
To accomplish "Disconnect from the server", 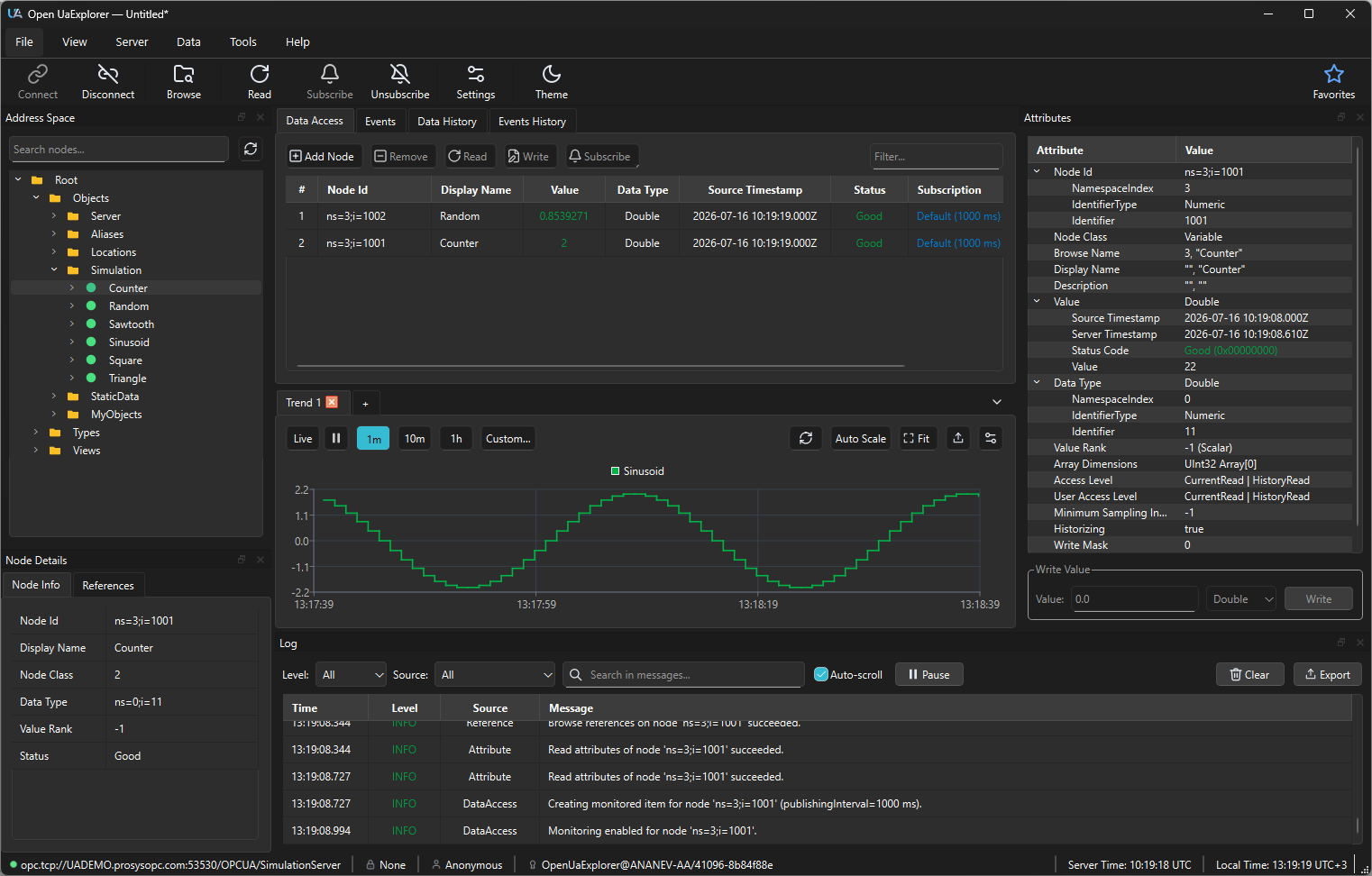I will [x=108, y=81].
